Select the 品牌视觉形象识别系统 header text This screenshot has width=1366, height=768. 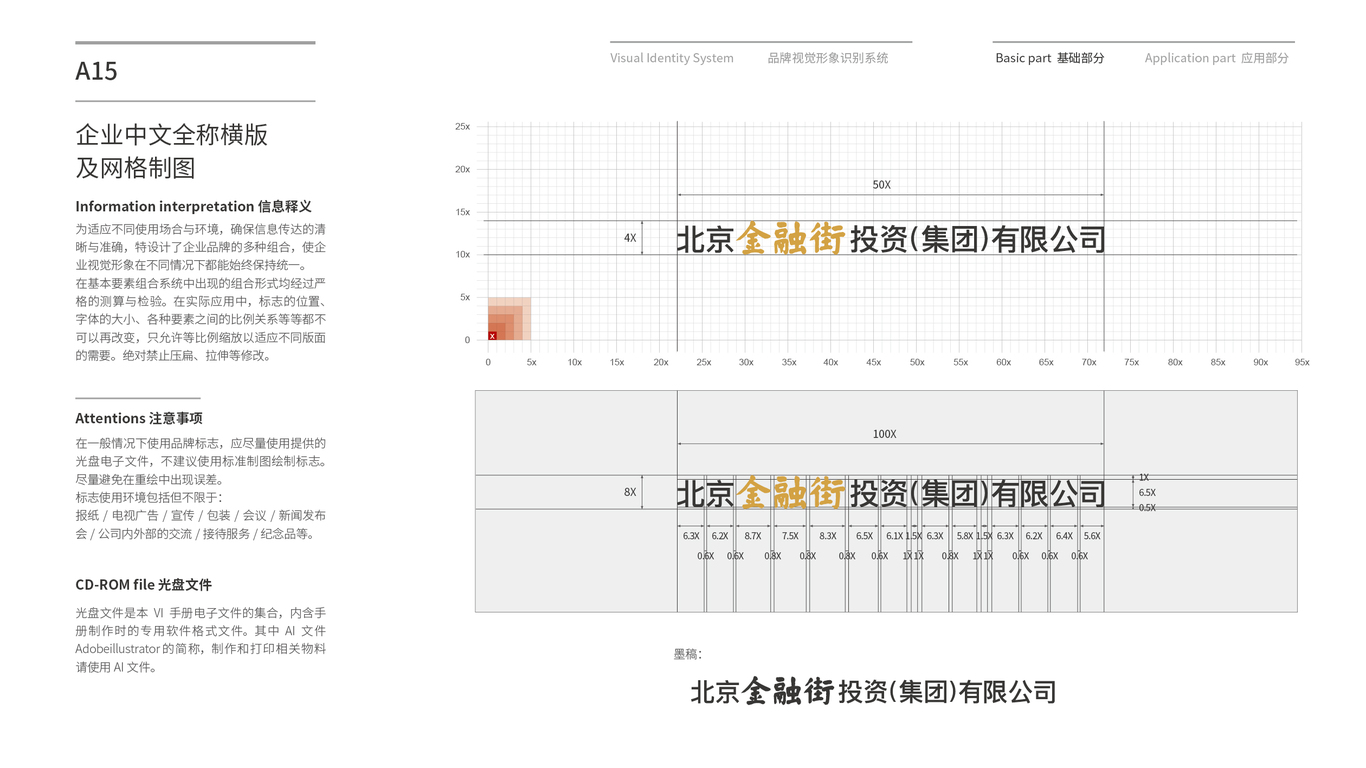828,58
